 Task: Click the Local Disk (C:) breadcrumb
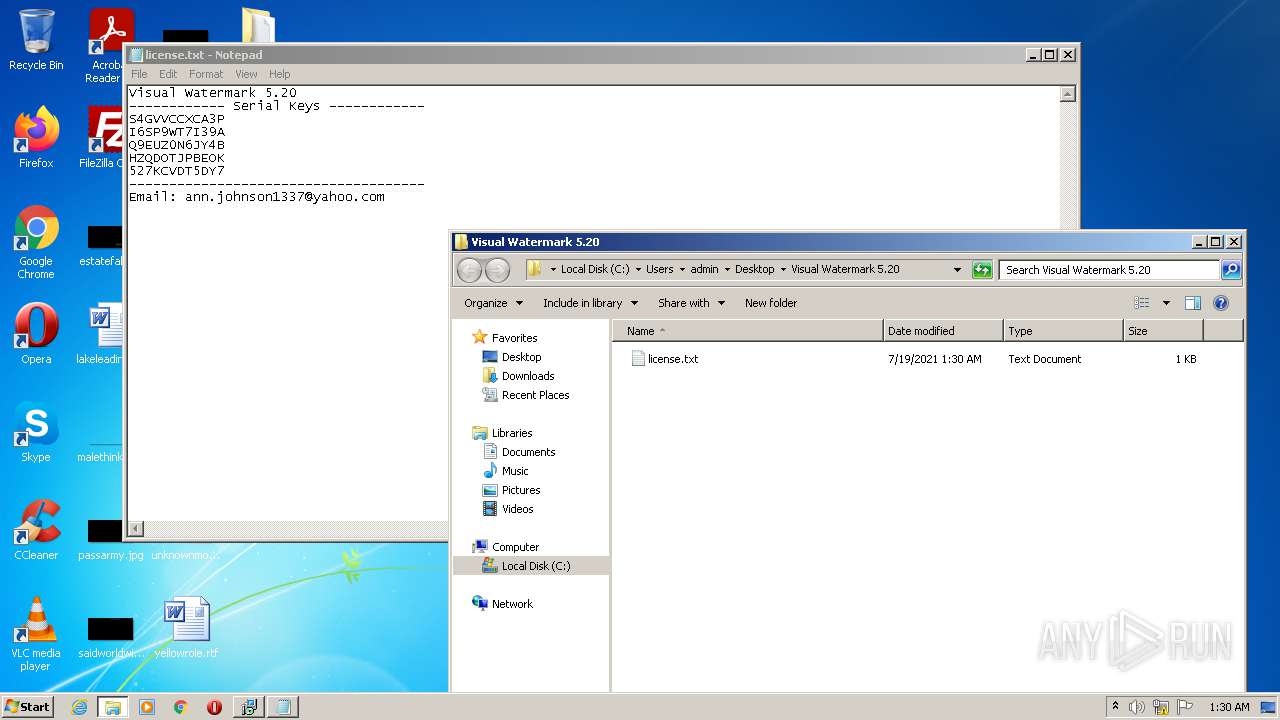[595, 270]
